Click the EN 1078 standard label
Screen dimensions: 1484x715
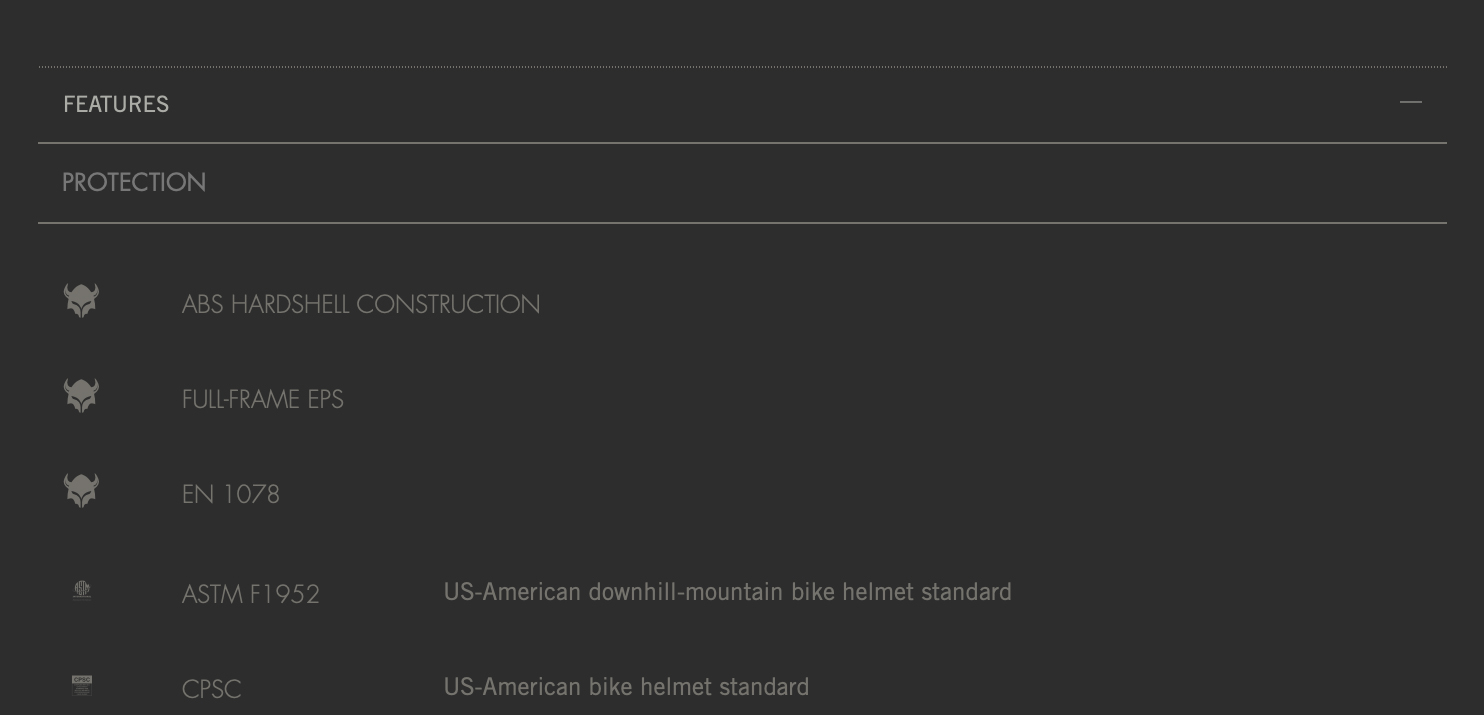point(231,494)
